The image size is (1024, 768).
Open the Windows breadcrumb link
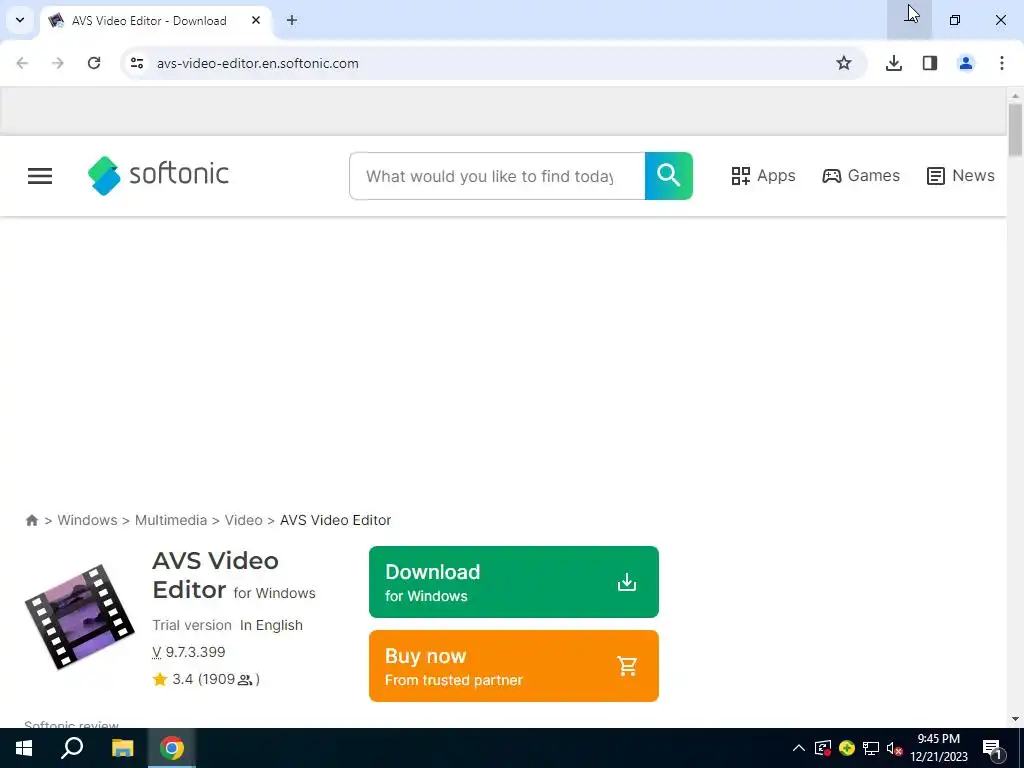pyautogui.click(x=88, y=520)
